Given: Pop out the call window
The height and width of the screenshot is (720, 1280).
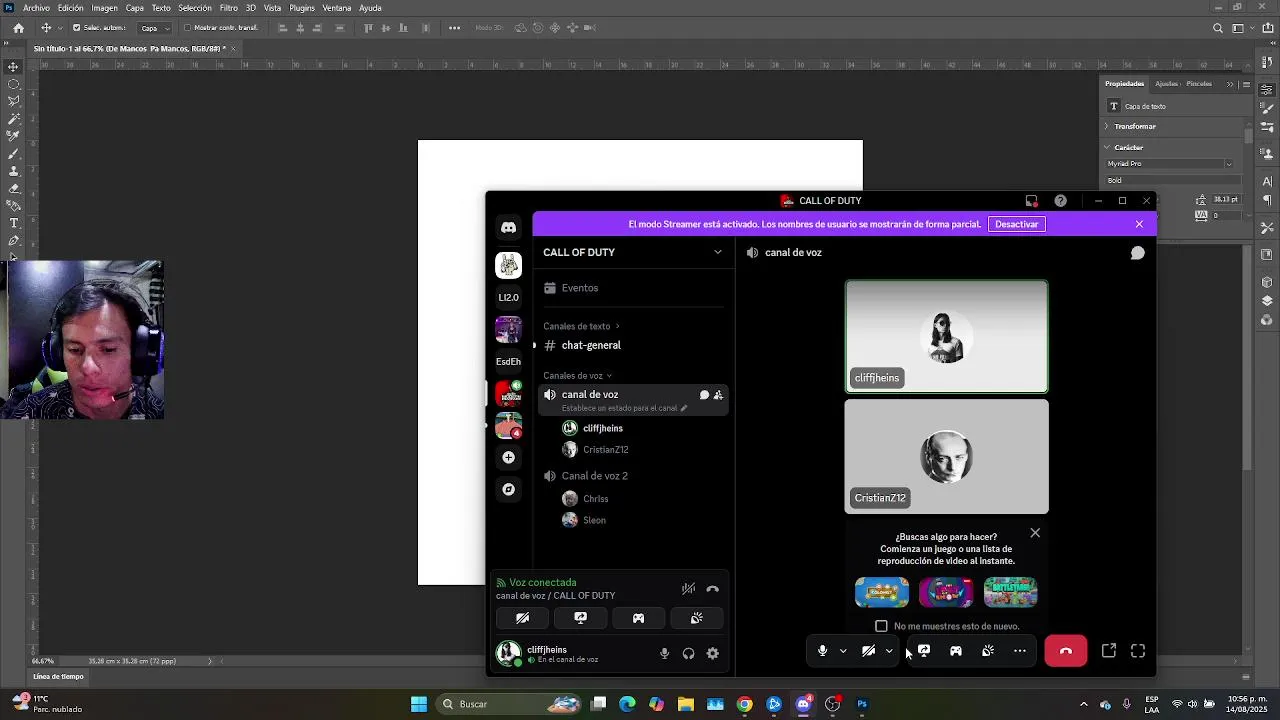Looking at the screenshot, I should 1108,651.
